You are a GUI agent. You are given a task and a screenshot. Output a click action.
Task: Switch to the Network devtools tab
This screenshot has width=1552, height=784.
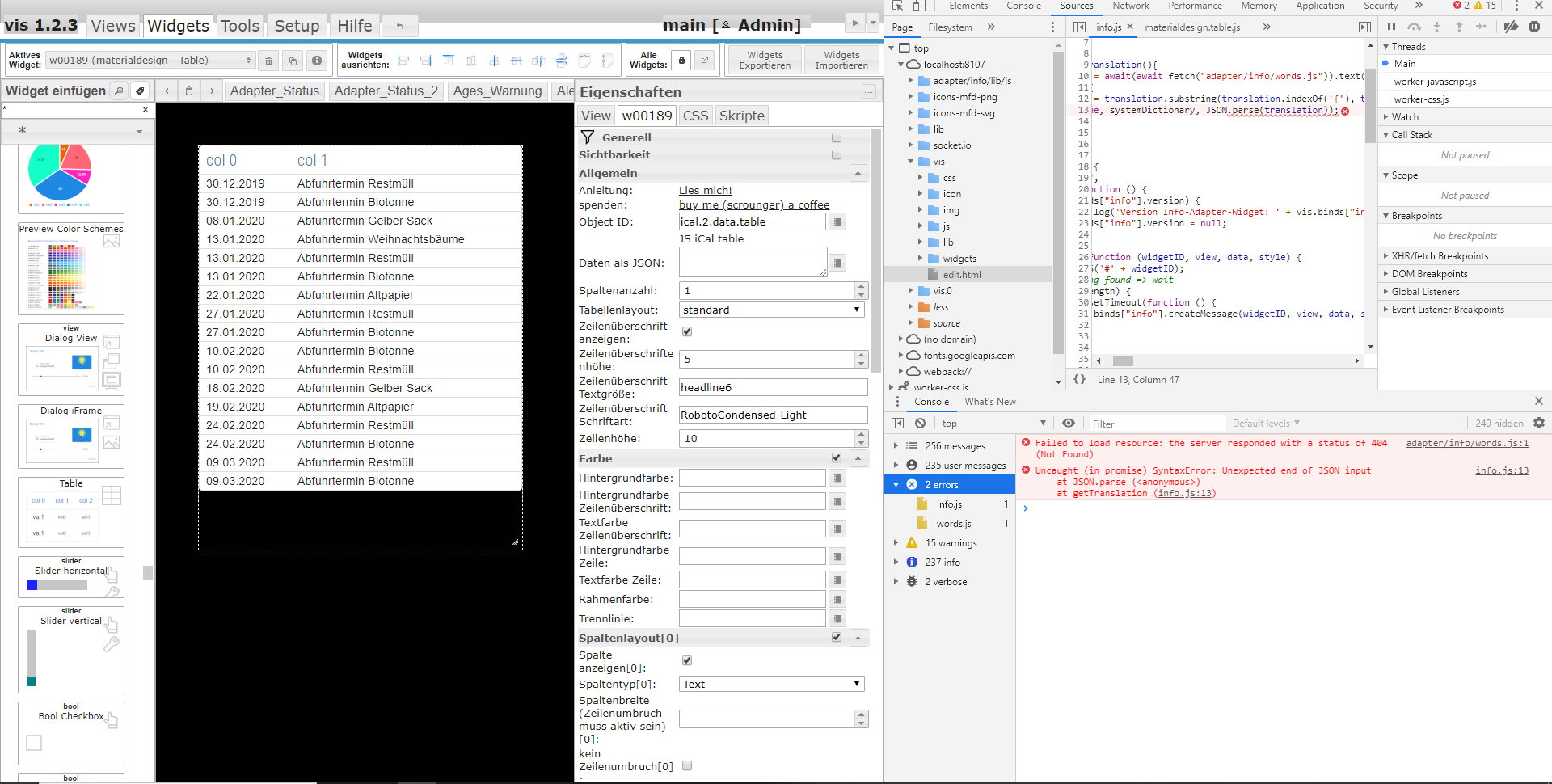coord(1130,6)
